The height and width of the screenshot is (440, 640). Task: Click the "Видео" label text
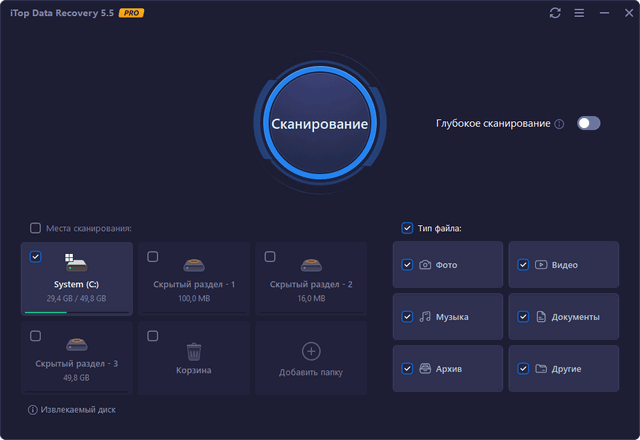[564, 265]
